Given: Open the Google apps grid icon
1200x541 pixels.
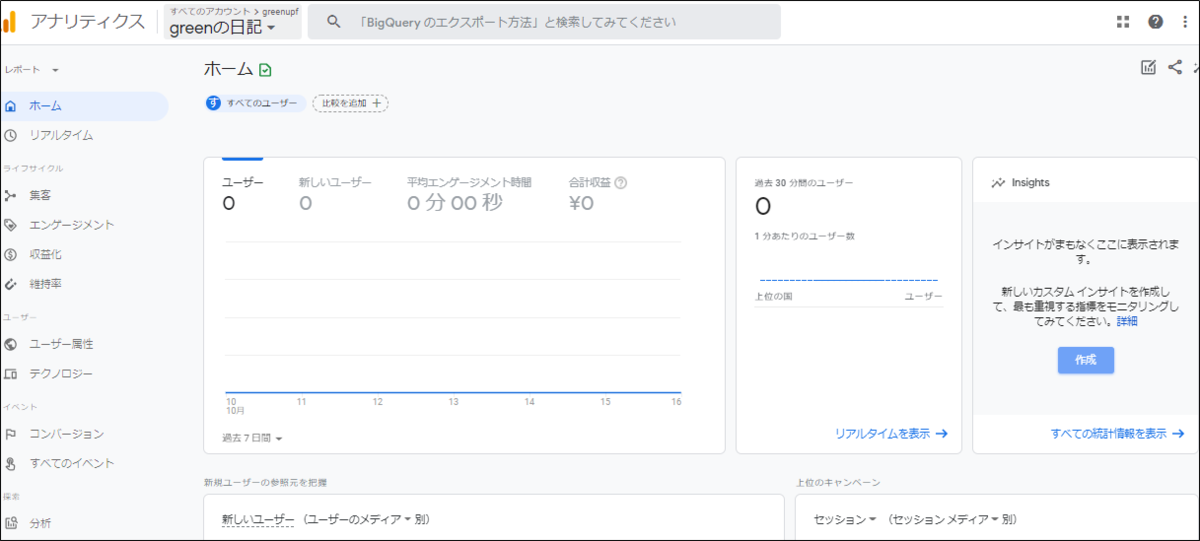Looking at the screenshot, I should coord(1123,22).
